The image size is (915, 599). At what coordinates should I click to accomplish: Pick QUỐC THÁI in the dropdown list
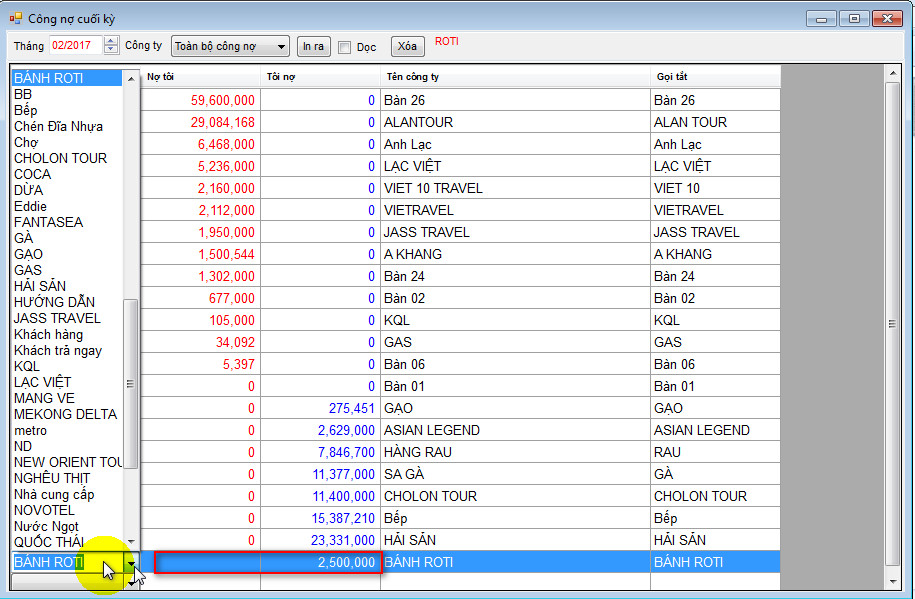67,542
